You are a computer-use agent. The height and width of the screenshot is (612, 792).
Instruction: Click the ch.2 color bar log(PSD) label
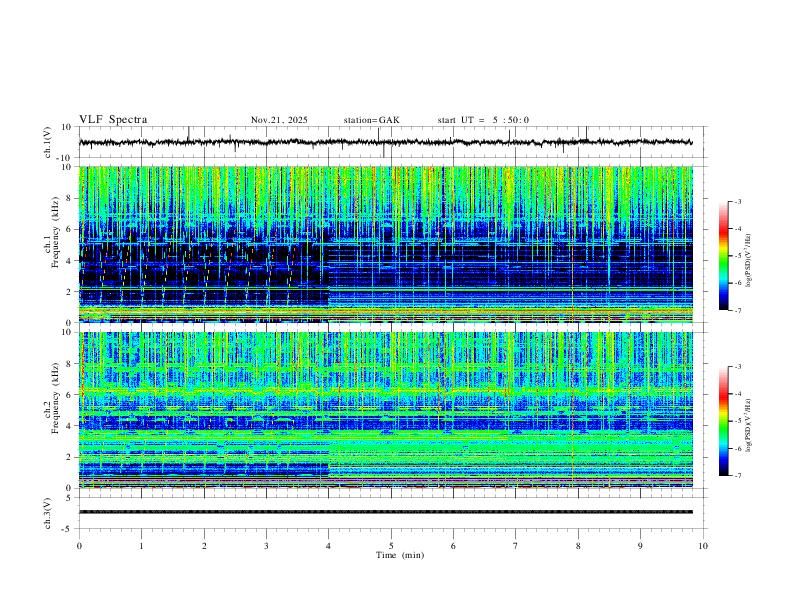click(x=749, y=425)
